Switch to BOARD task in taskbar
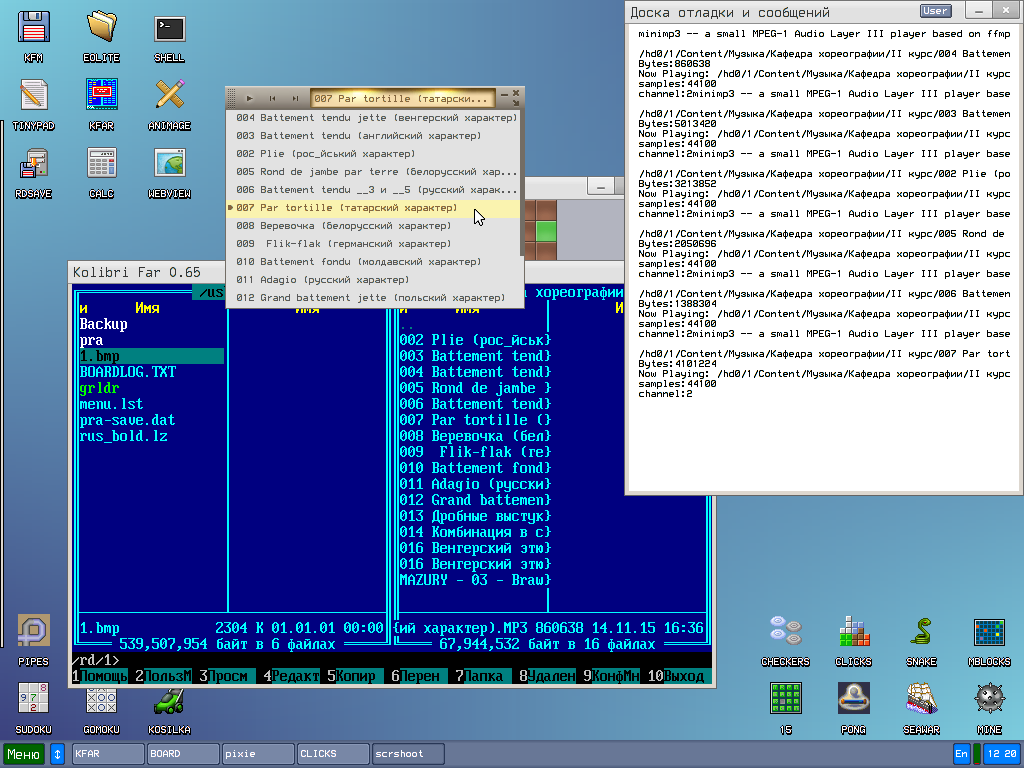Screen dimensions: 1024x768 click(182, 753)
